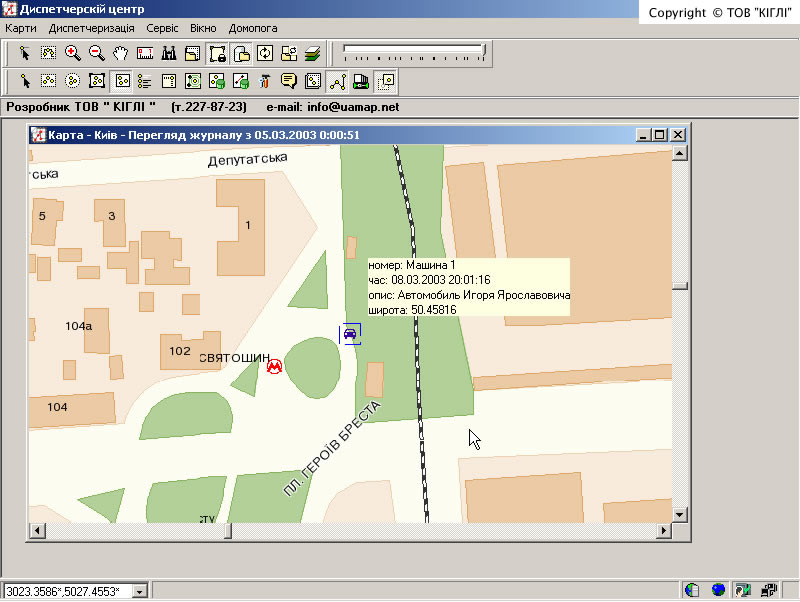
Task: Open the Карти menu
Action: coord(21,28)
